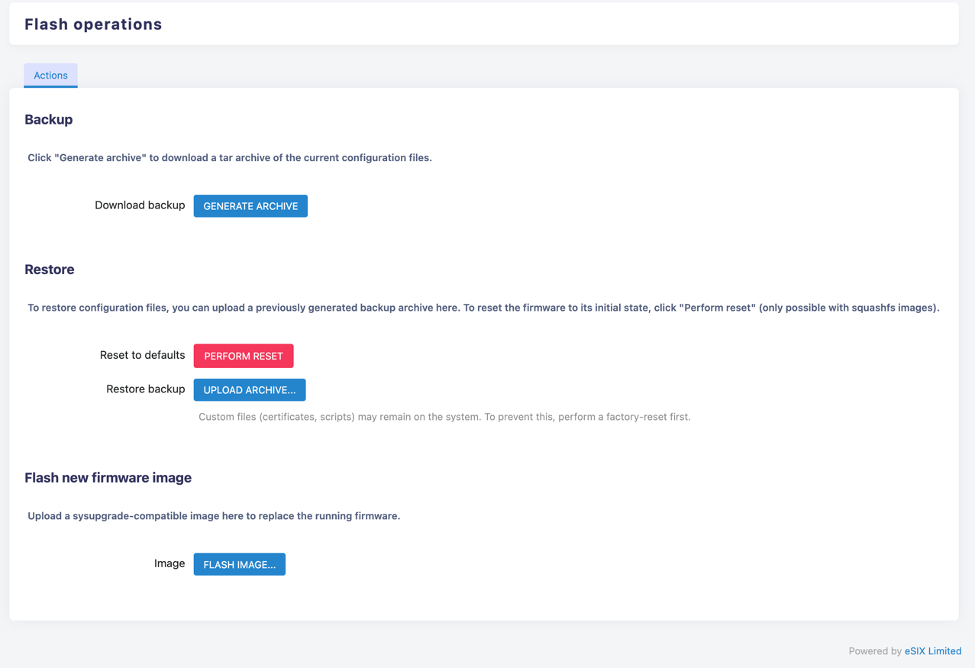Screen dimensions: 977x668
Task: Click the Reset to defaults label
Action: [x=141, y=355]
